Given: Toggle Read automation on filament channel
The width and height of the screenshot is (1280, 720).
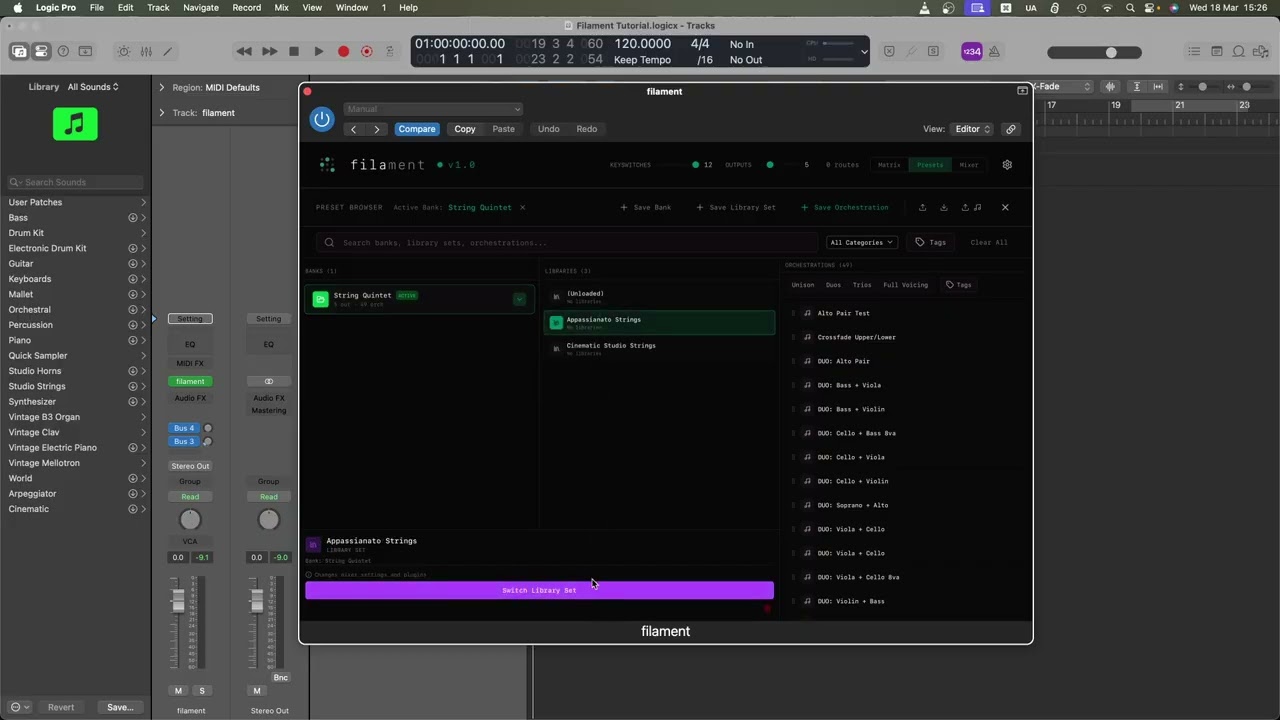Looking at the screenshot, I should click(190, 497).
